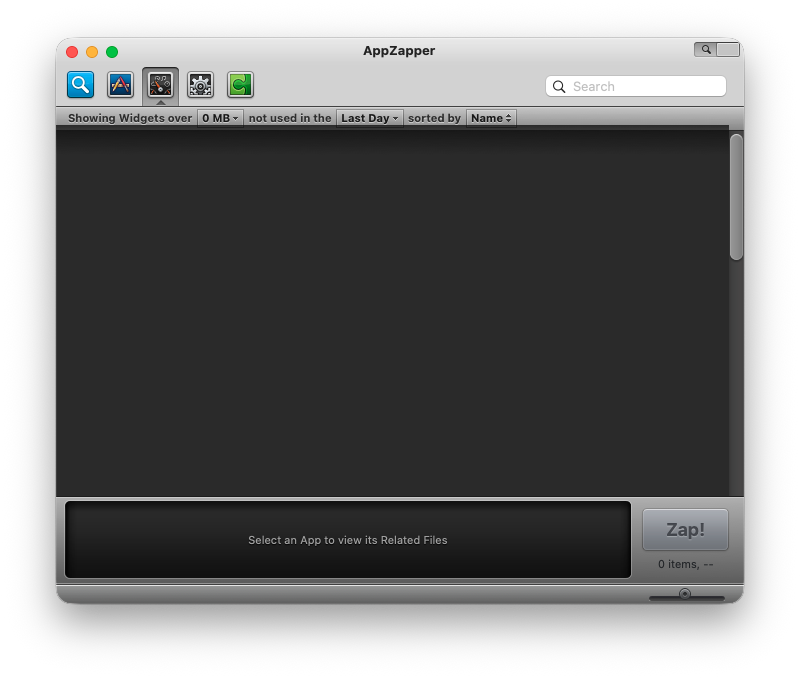Click magnifier icon inside Search field

pyautogui.click(x=559, y=86)
